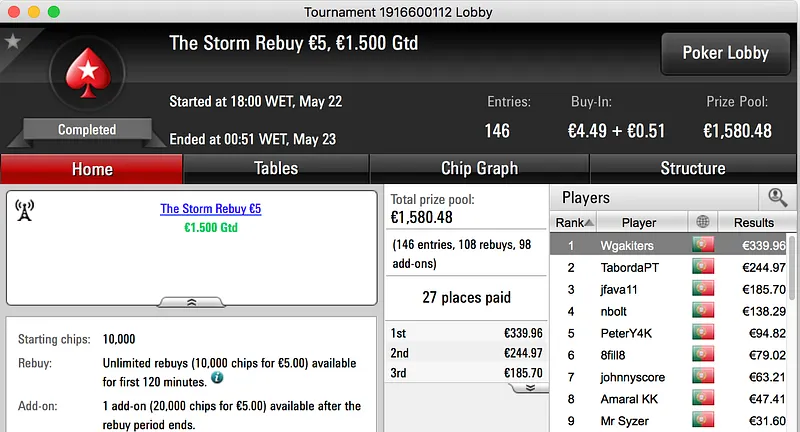Expand the full prize payouts list
The height and width of the screenshot is (432, 800).
click(529, 387)
